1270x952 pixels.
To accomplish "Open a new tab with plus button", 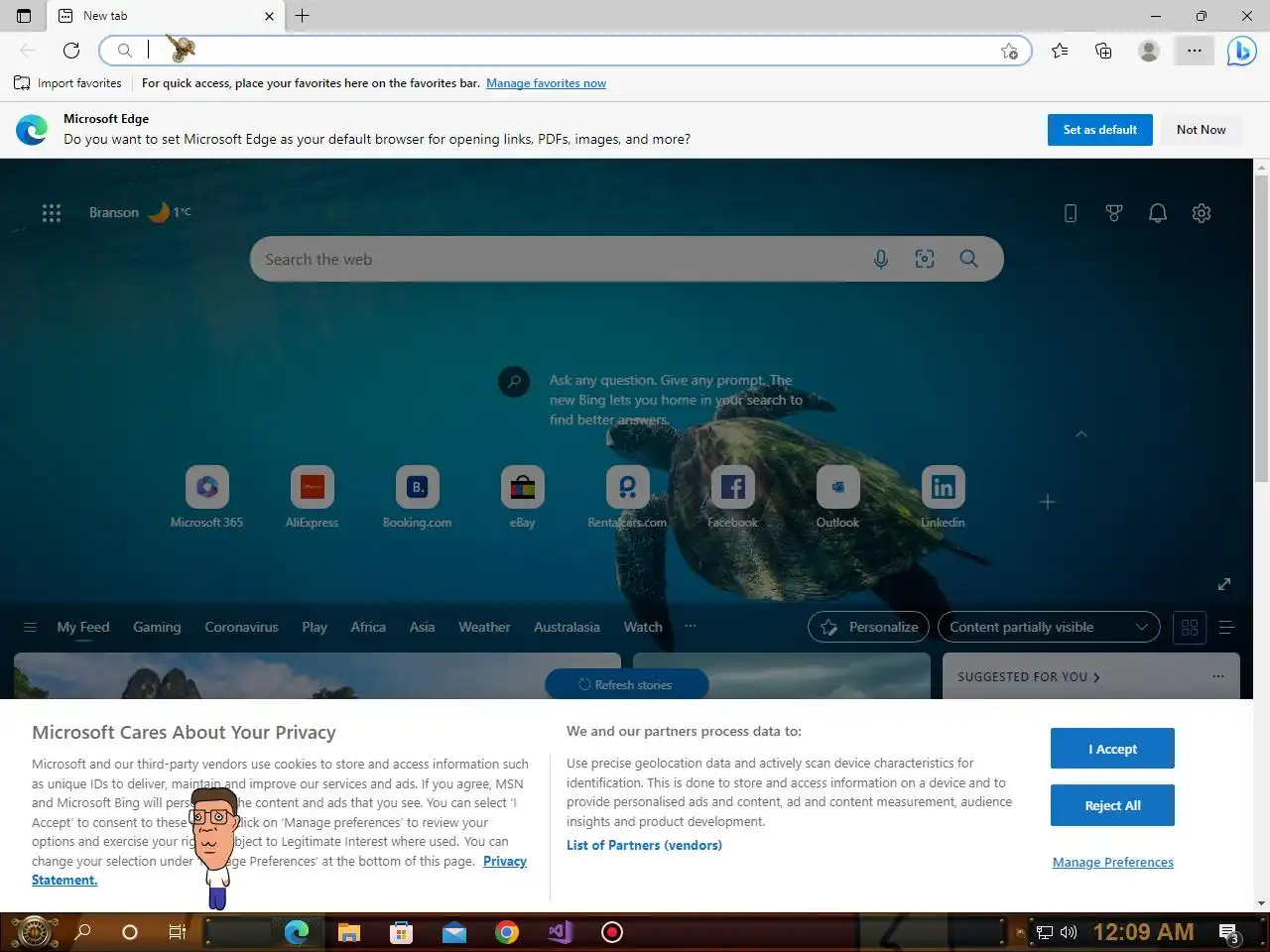I will (303, 16).
